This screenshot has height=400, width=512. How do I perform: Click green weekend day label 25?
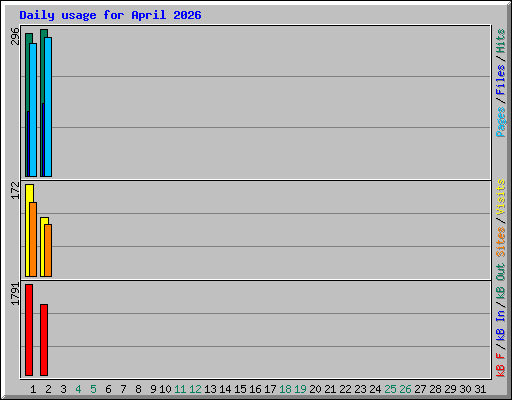tap(390, 389)
